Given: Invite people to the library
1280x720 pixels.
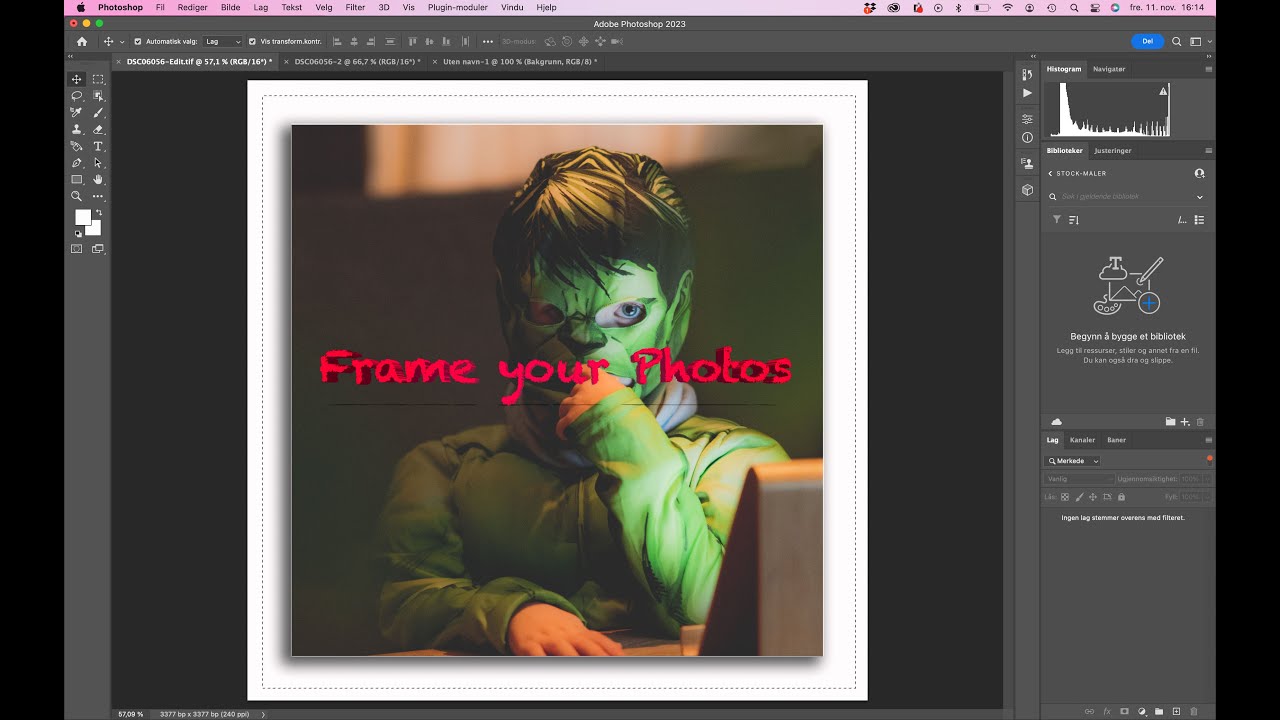Looking at the screenshot, I should [1199, 173].
